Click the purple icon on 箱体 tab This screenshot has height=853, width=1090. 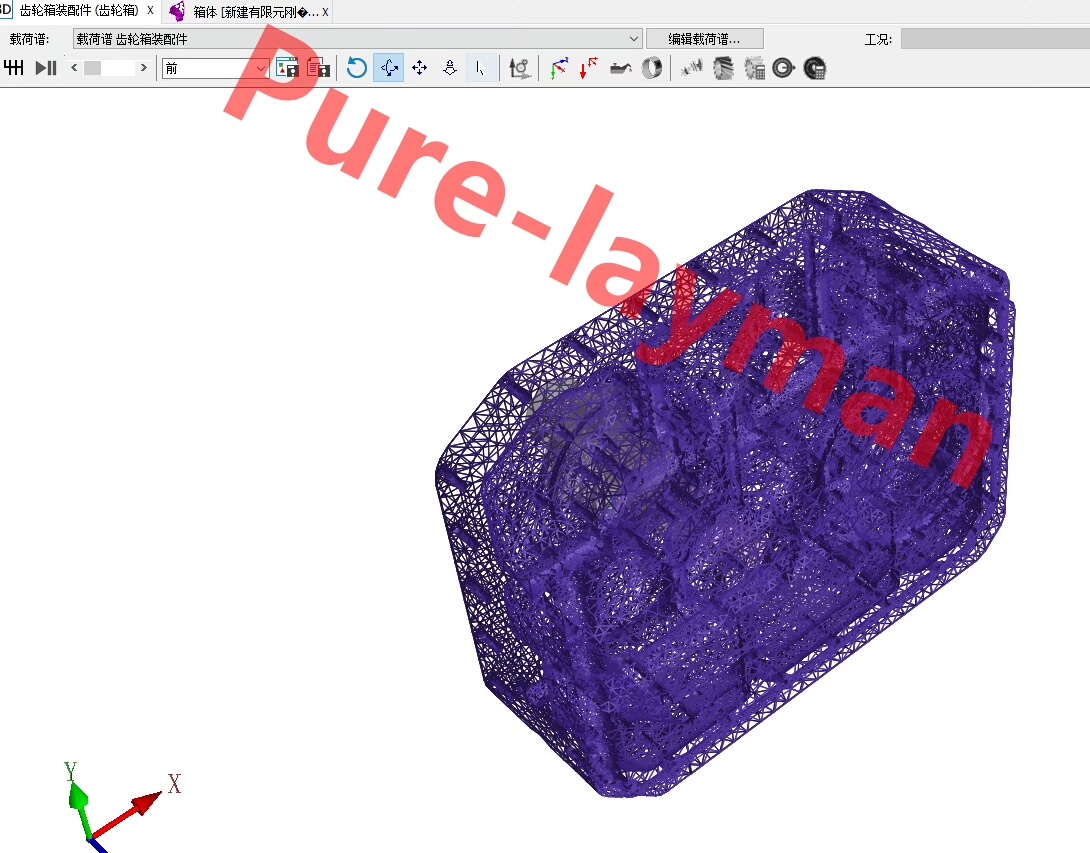(177, 11)
